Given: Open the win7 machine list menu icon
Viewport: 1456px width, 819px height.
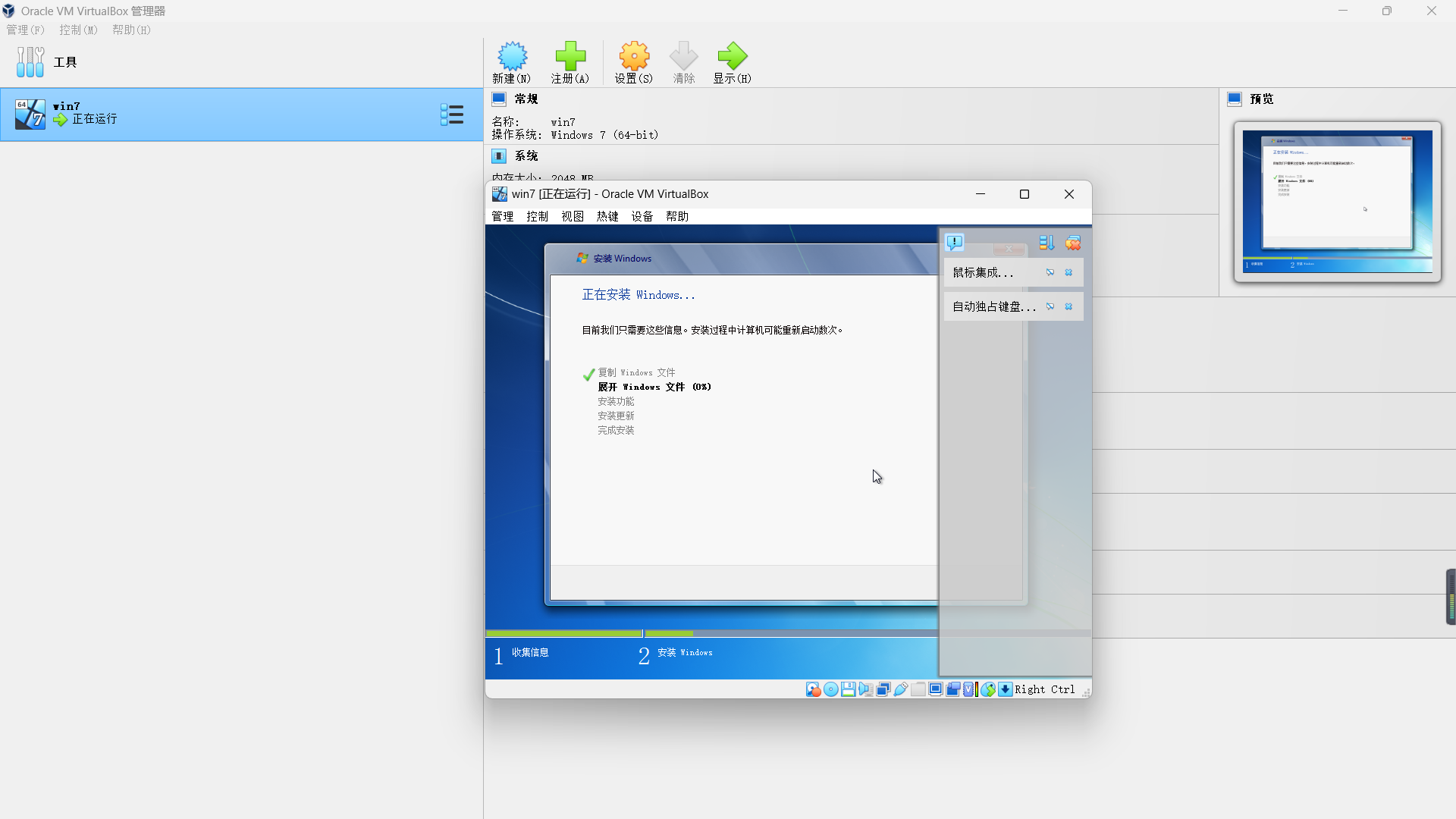Looking at the screenshot, I should coord(452,115).
